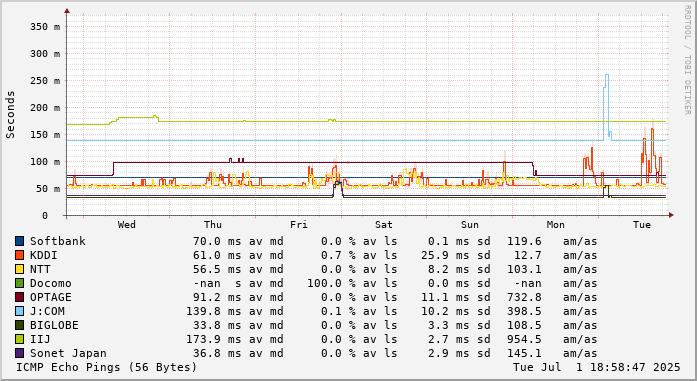Click the 50 m y-axis label
Screen dimensions: 697x381
(48, 188)
